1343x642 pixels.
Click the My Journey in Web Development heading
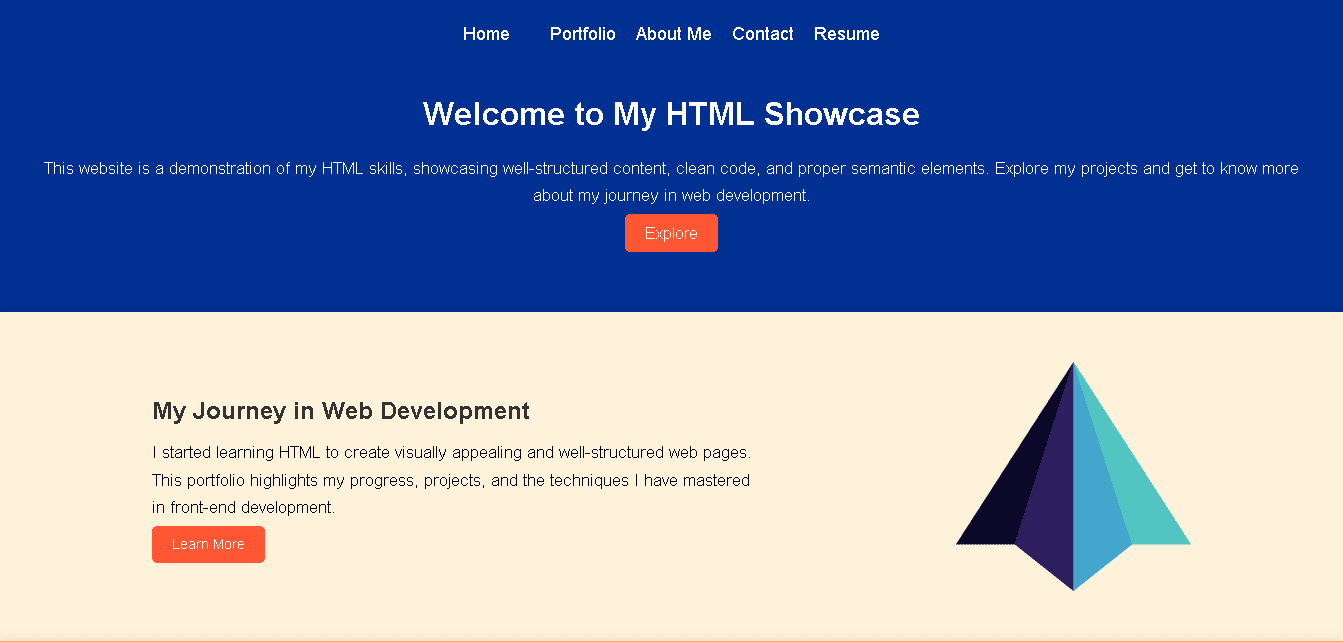341,411
